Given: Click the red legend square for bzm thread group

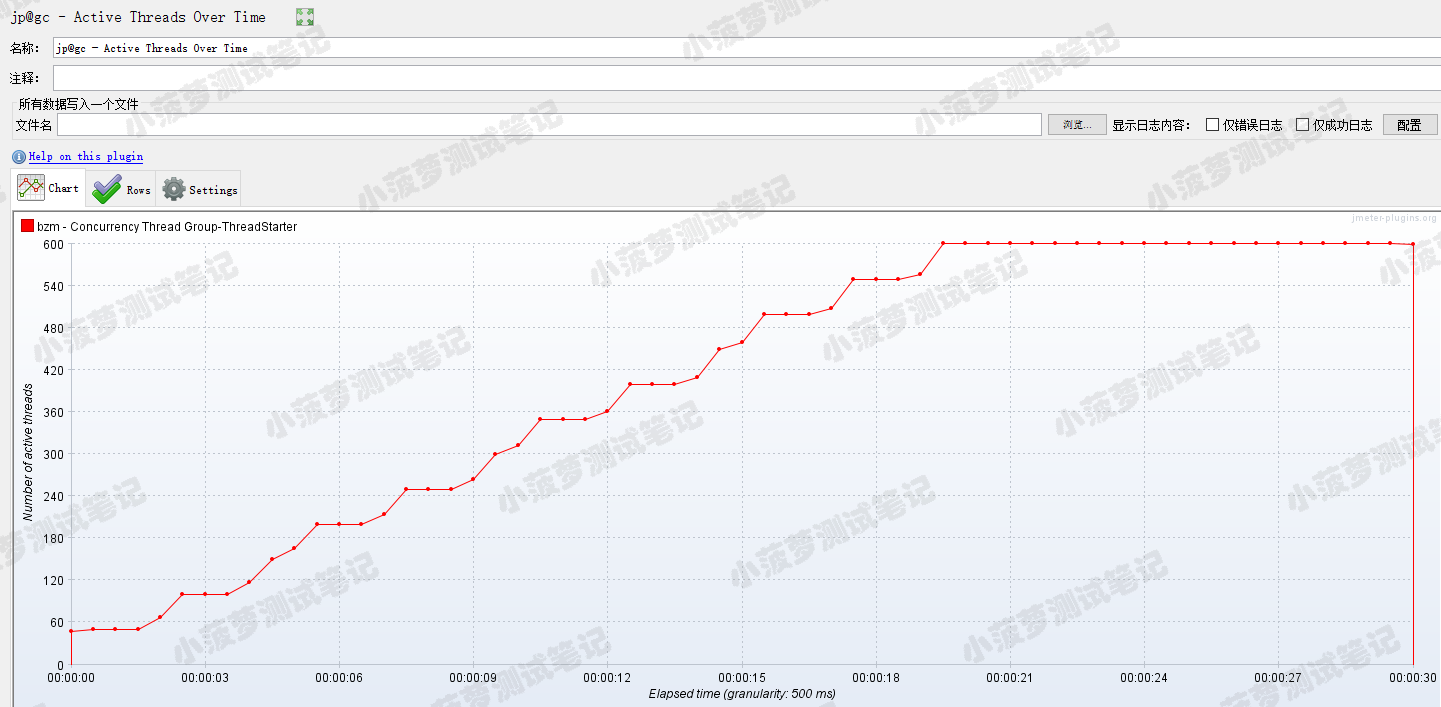Looking at the screenshot, I should pos(27,226).
